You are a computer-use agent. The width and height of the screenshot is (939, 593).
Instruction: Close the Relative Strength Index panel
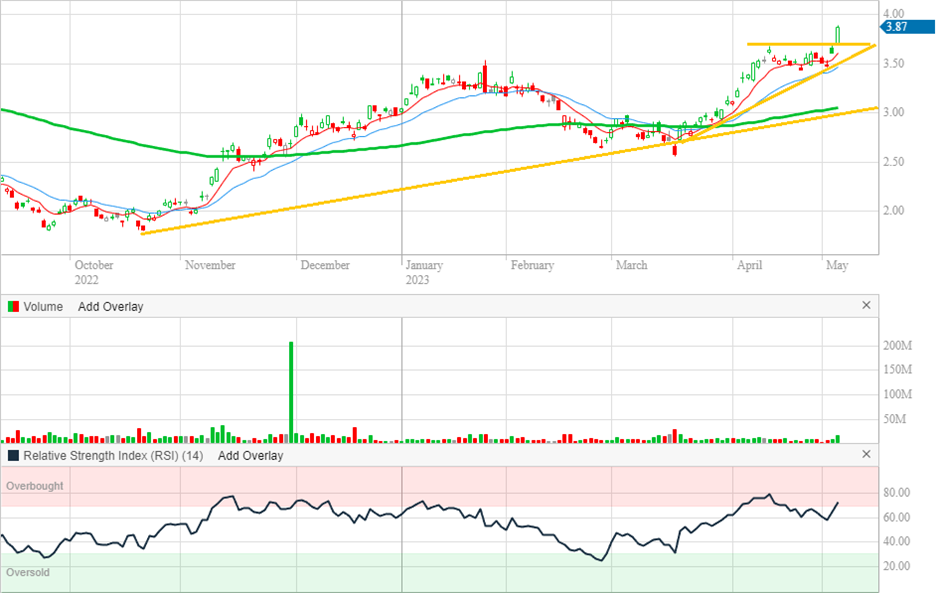(x=866, y=454)
